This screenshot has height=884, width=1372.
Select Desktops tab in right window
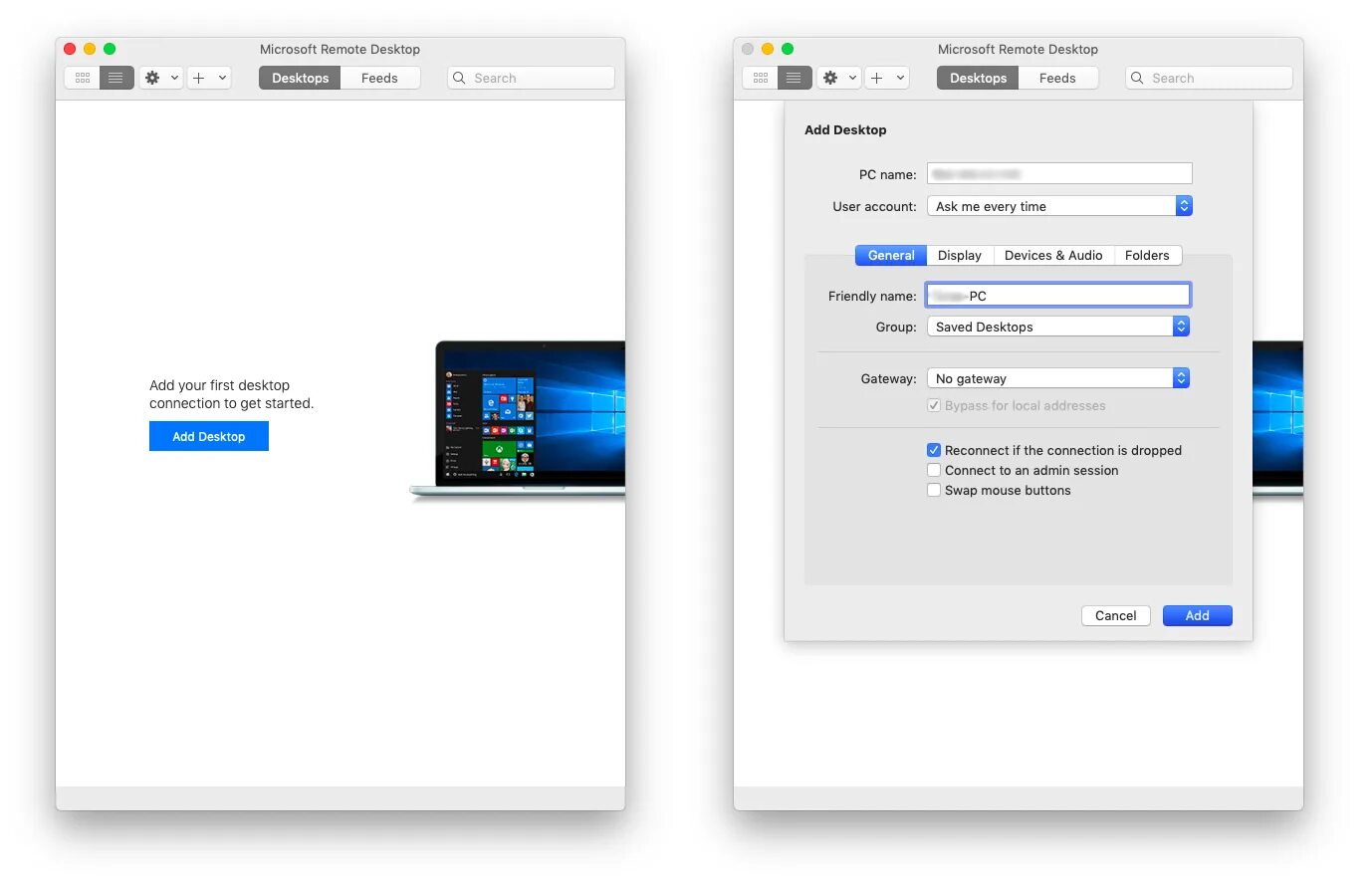pos(978,78)
